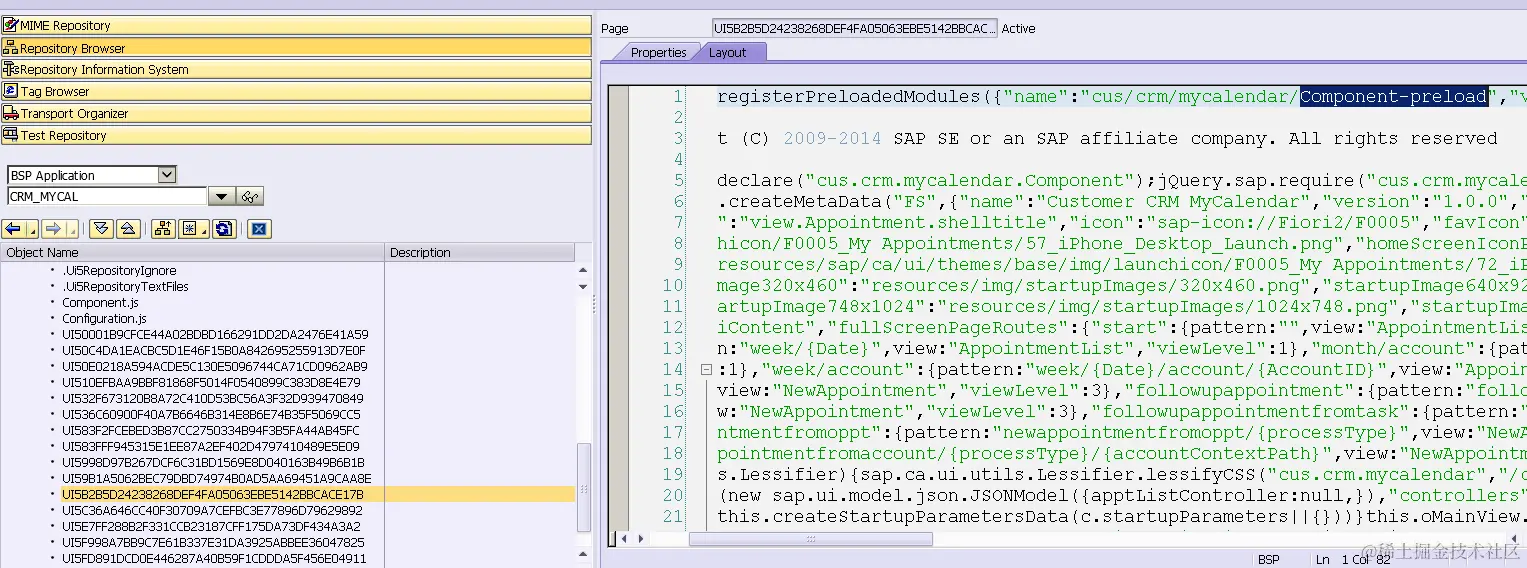1527x568 pixels.
Task: Click the selected Component-preload text in line 1
Action: (1394, 96)
